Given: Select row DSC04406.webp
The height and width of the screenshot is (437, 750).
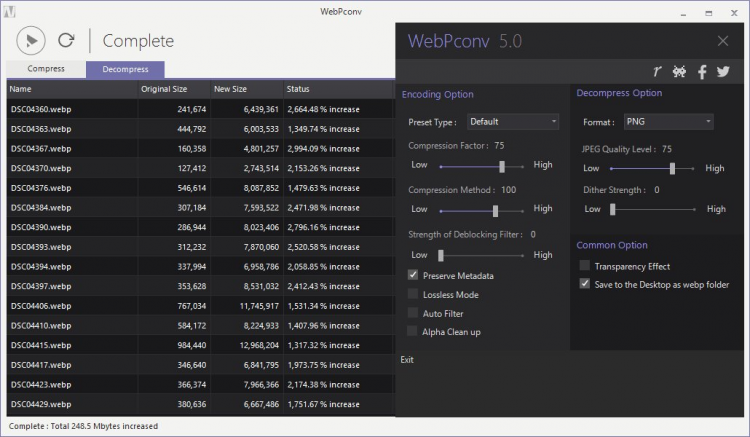Looking at the screenshot, I should 201,306.
